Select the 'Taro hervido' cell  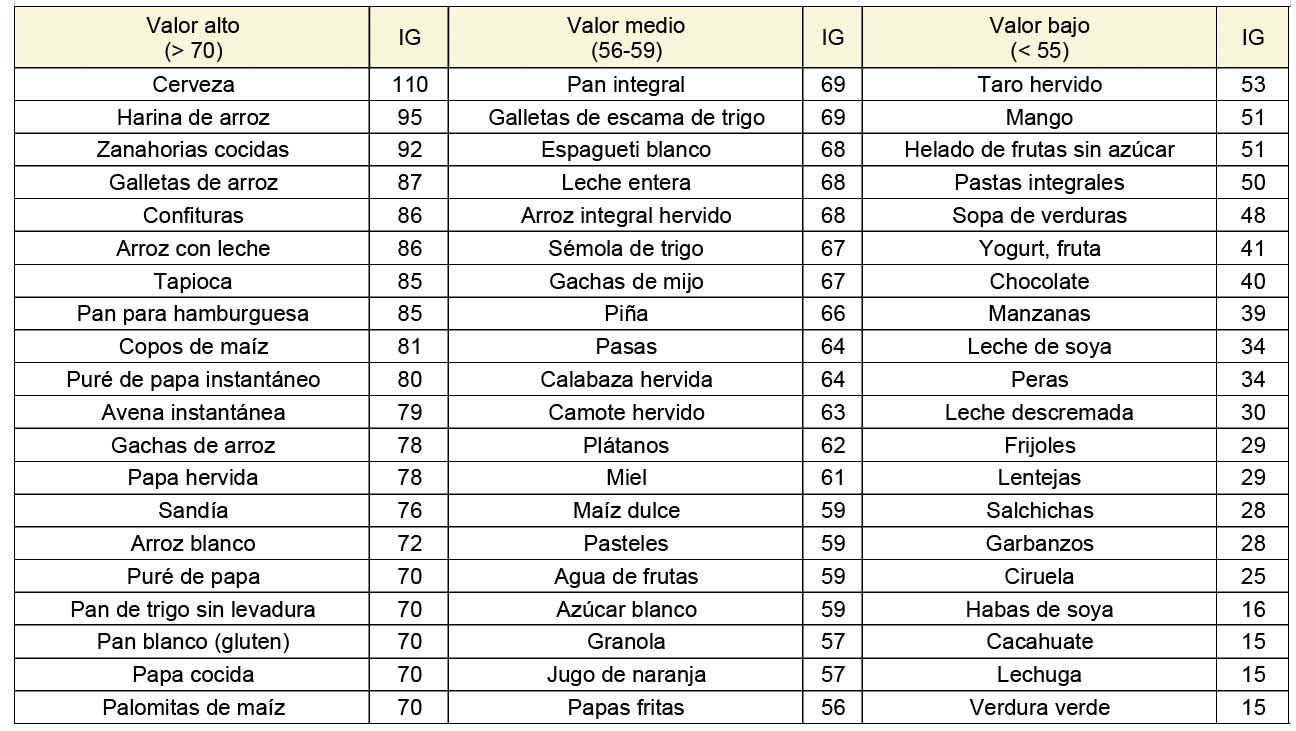tap(1039, 84)
